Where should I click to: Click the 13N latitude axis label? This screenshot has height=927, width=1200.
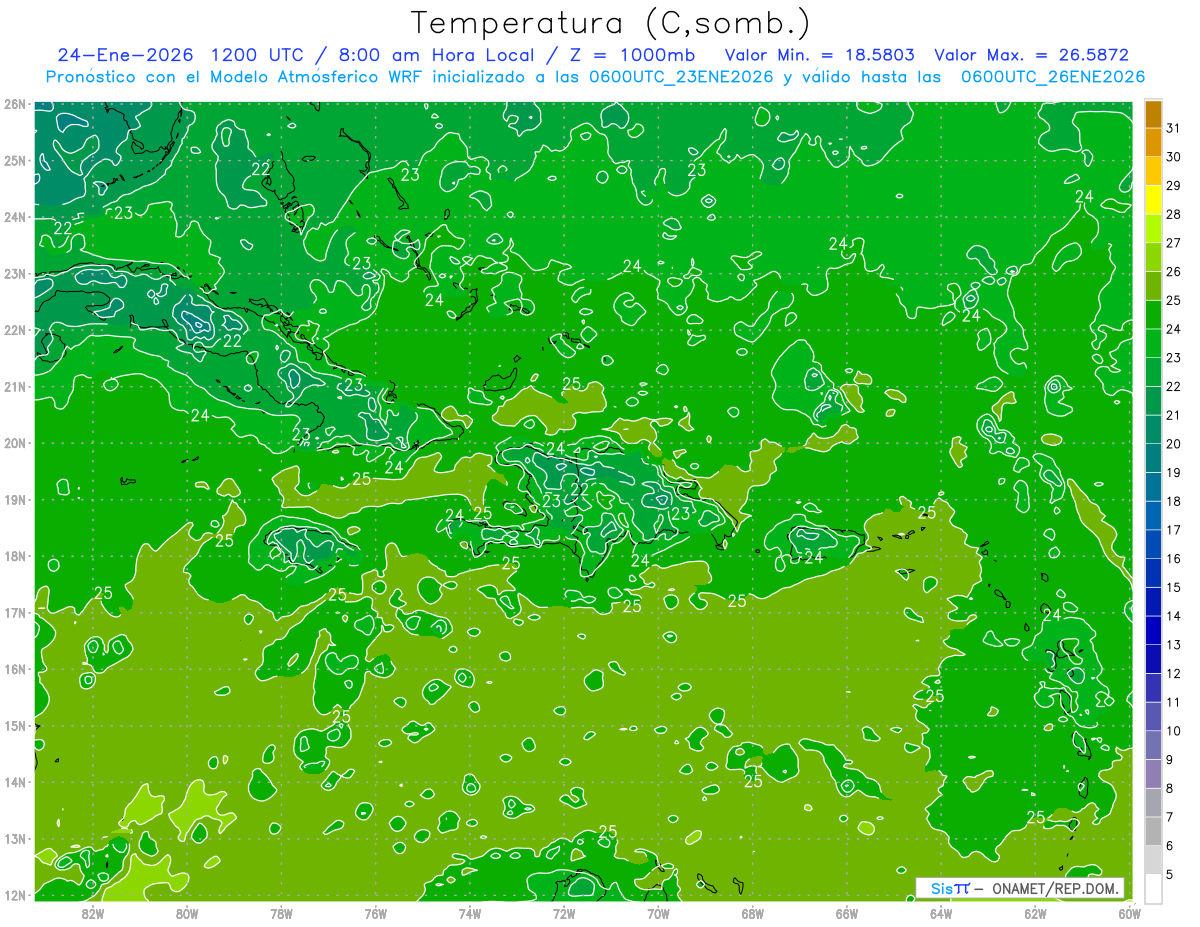coord(14,838)
